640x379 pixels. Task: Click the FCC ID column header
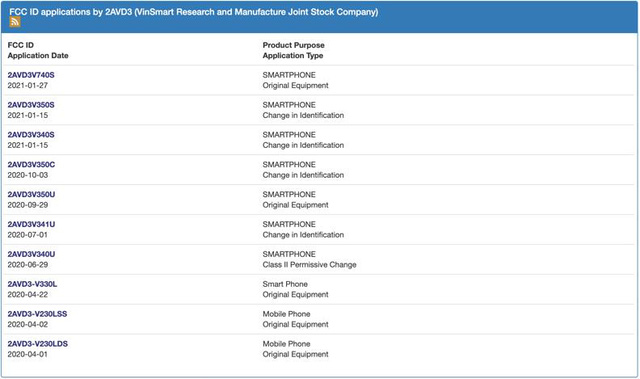21,45
